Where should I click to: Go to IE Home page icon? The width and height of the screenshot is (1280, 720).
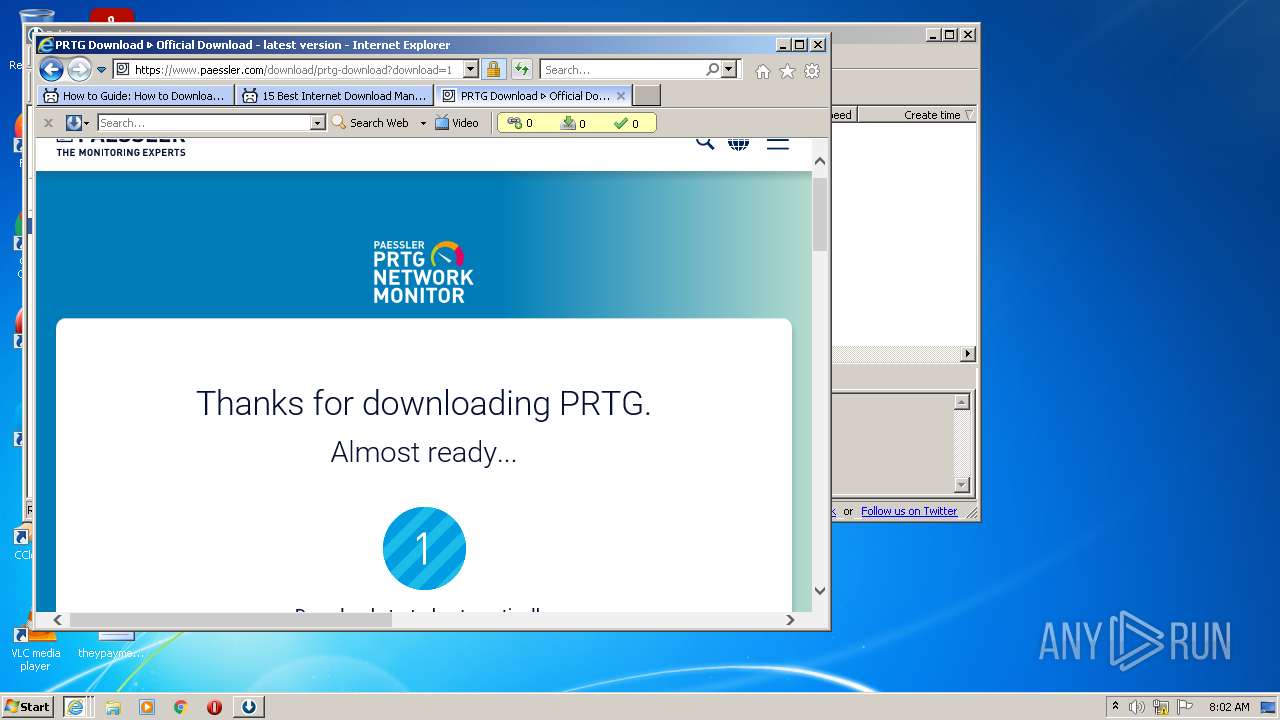point(763,71)
